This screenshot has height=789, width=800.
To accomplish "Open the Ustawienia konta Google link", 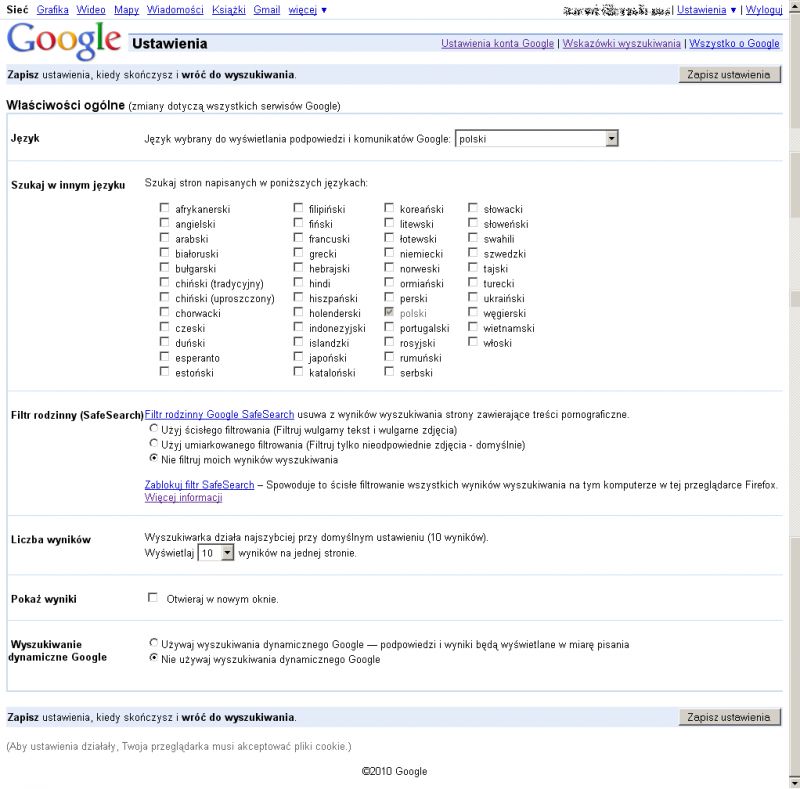I will click(497, 43).
